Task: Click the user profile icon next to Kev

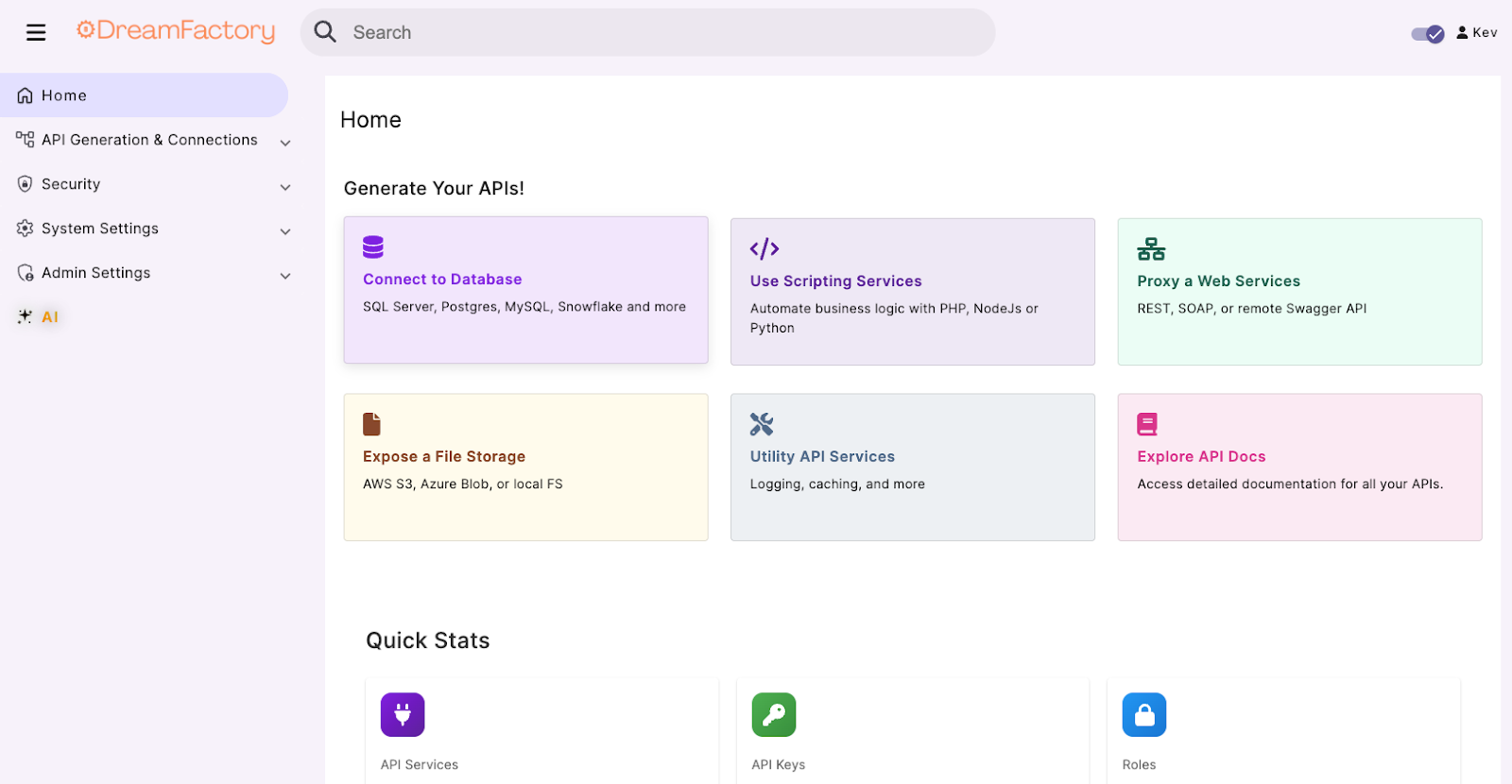Action: tap(1462, 33)
